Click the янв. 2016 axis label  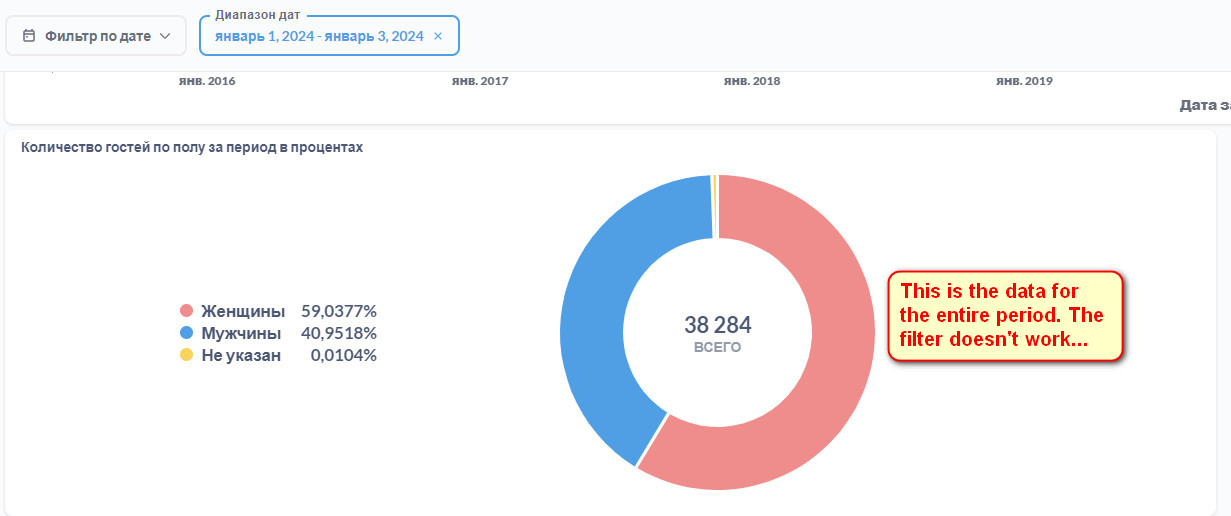tap(207, 81)
